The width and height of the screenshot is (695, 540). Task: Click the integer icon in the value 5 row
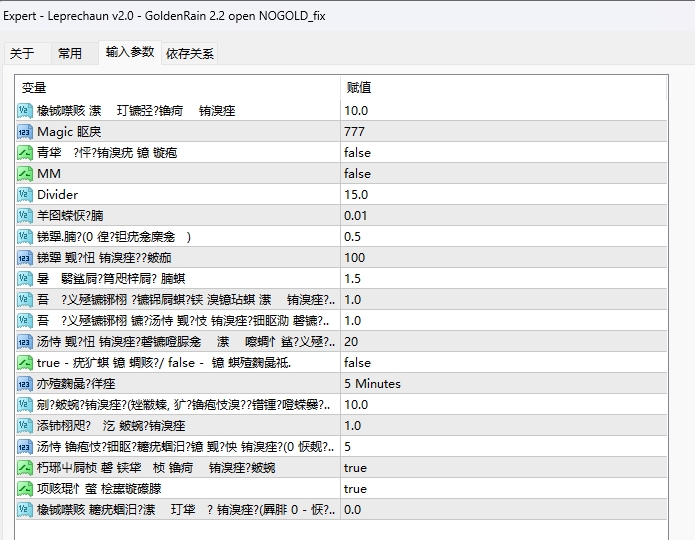click(x=25, y=446)
